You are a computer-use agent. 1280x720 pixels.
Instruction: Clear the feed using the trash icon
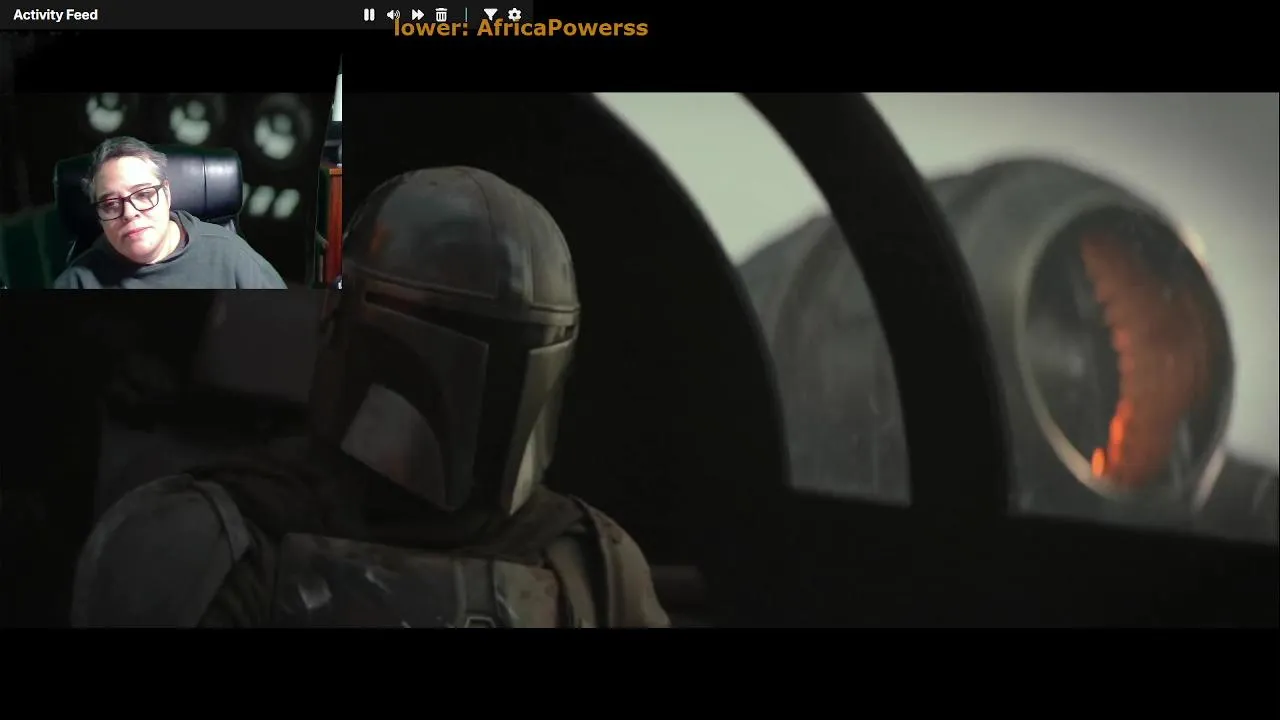coord(441,15)
